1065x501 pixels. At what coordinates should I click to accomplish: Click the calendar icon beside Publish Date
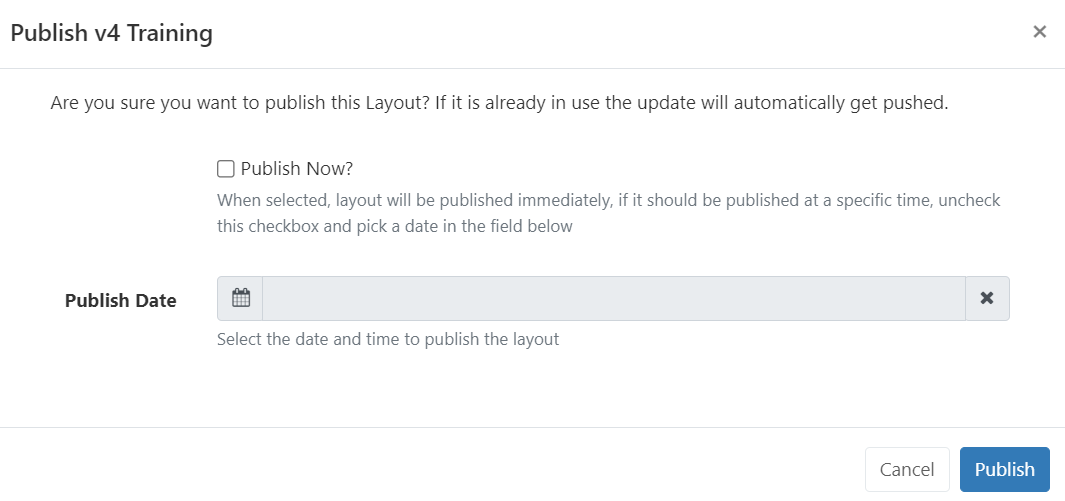240,298
